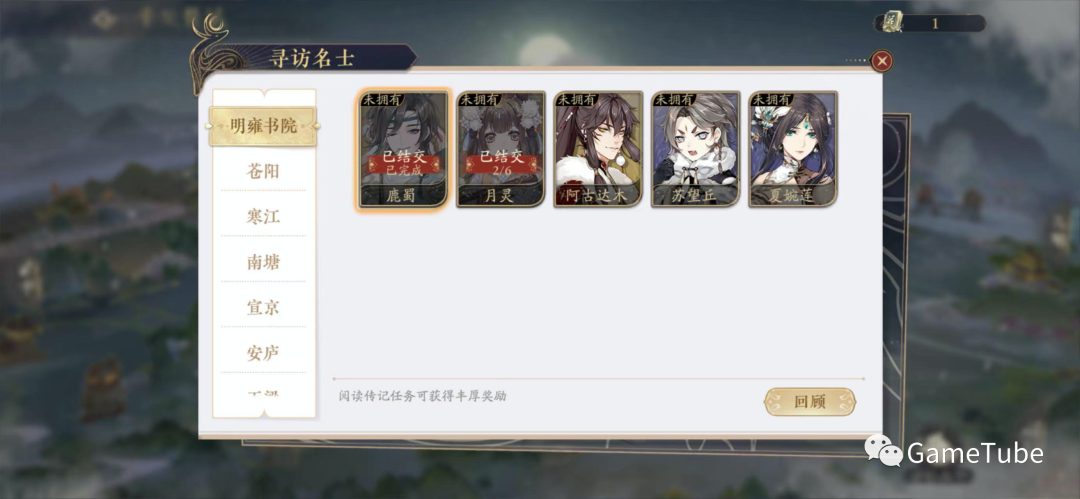
Task: Go to the 宣京 tab
Action: [264, 307]
